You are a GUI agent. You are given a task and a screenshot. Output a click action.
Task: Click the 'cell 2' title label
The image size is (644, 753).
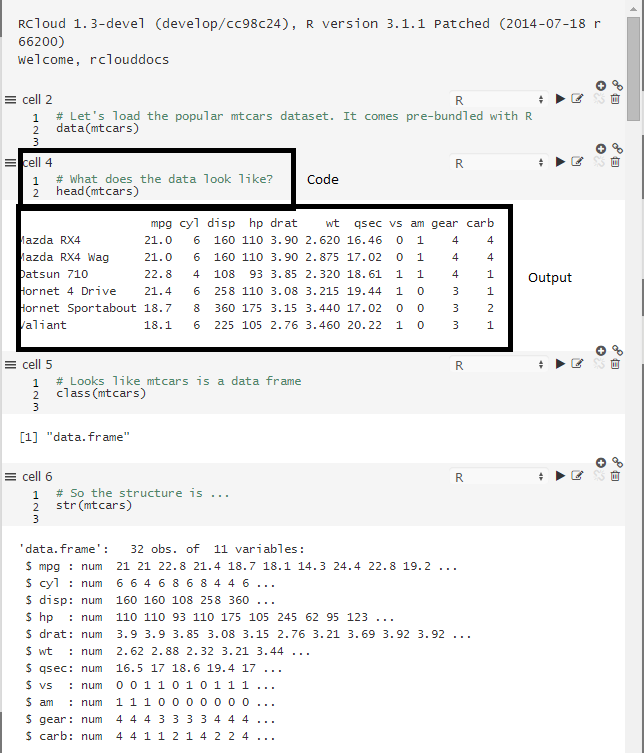[37, 99]
